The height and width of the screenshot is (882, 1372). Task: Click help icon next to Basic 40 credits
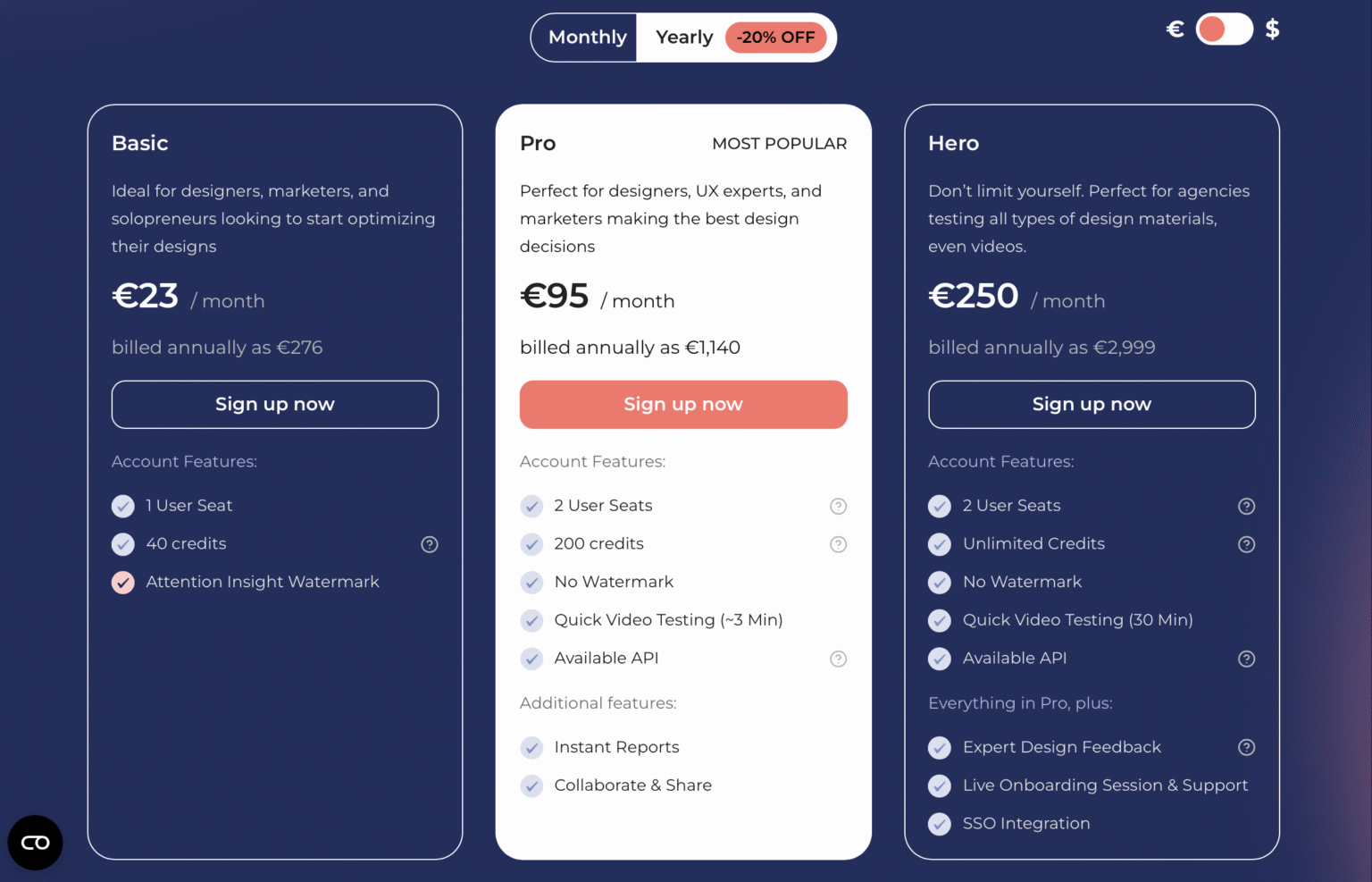click(430, 544)
